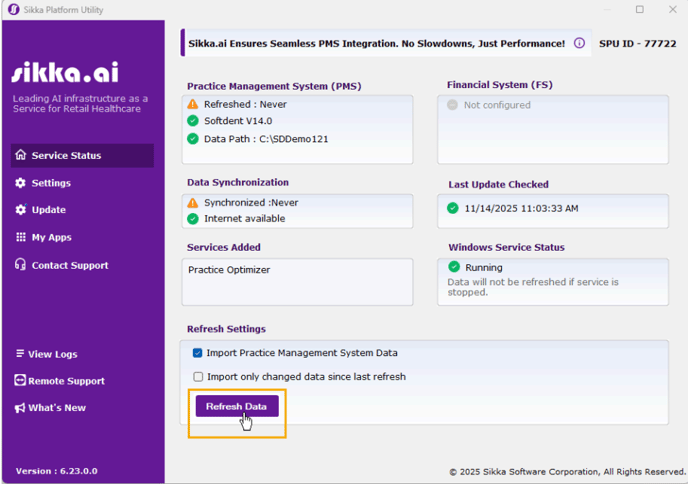Click the green check beside Internet available
Viewport: 688px width, 484px height.
[193, 218]
